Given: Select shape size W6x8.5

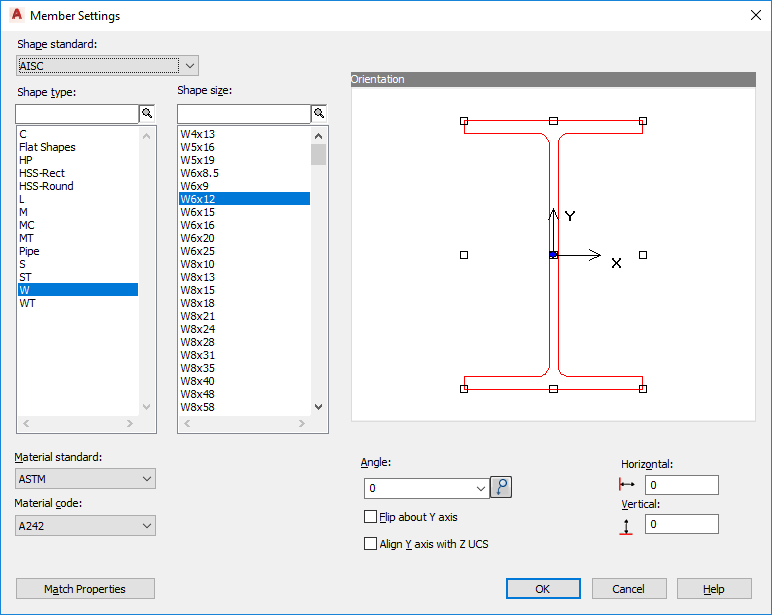Looking at the screenshot, I should (x=245, y=173).
